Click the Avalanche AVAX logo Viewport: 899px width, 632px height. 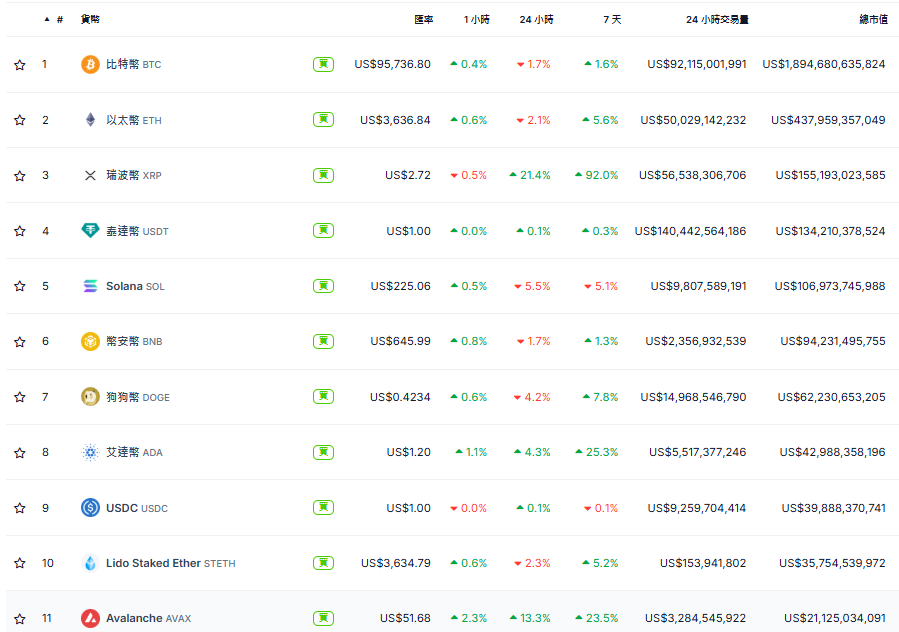[x=89, y=618]
